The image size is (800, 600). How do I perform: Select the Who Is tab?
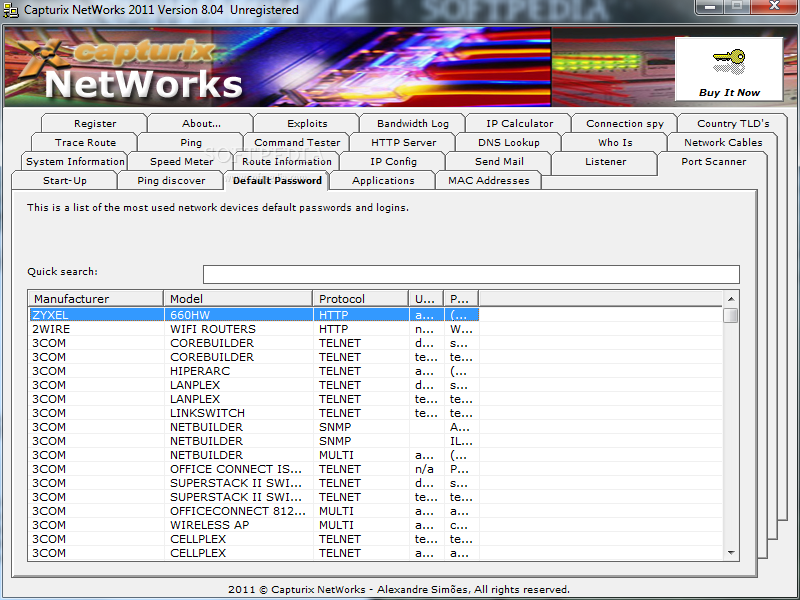pyautogui.click(x=615, y=142)
